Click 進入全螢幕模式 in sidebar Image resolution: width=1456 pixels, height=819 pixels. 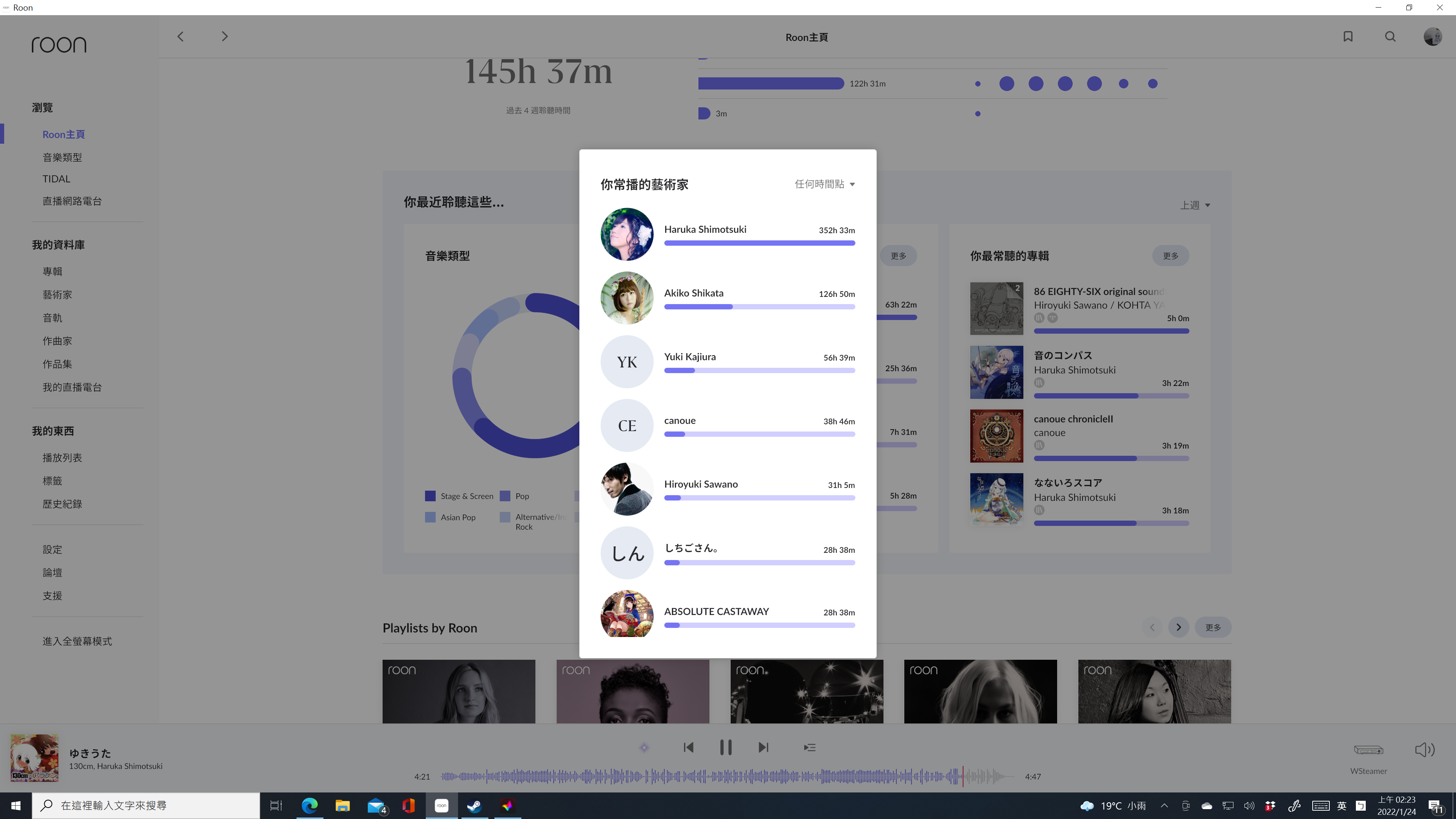click(77, 642)
